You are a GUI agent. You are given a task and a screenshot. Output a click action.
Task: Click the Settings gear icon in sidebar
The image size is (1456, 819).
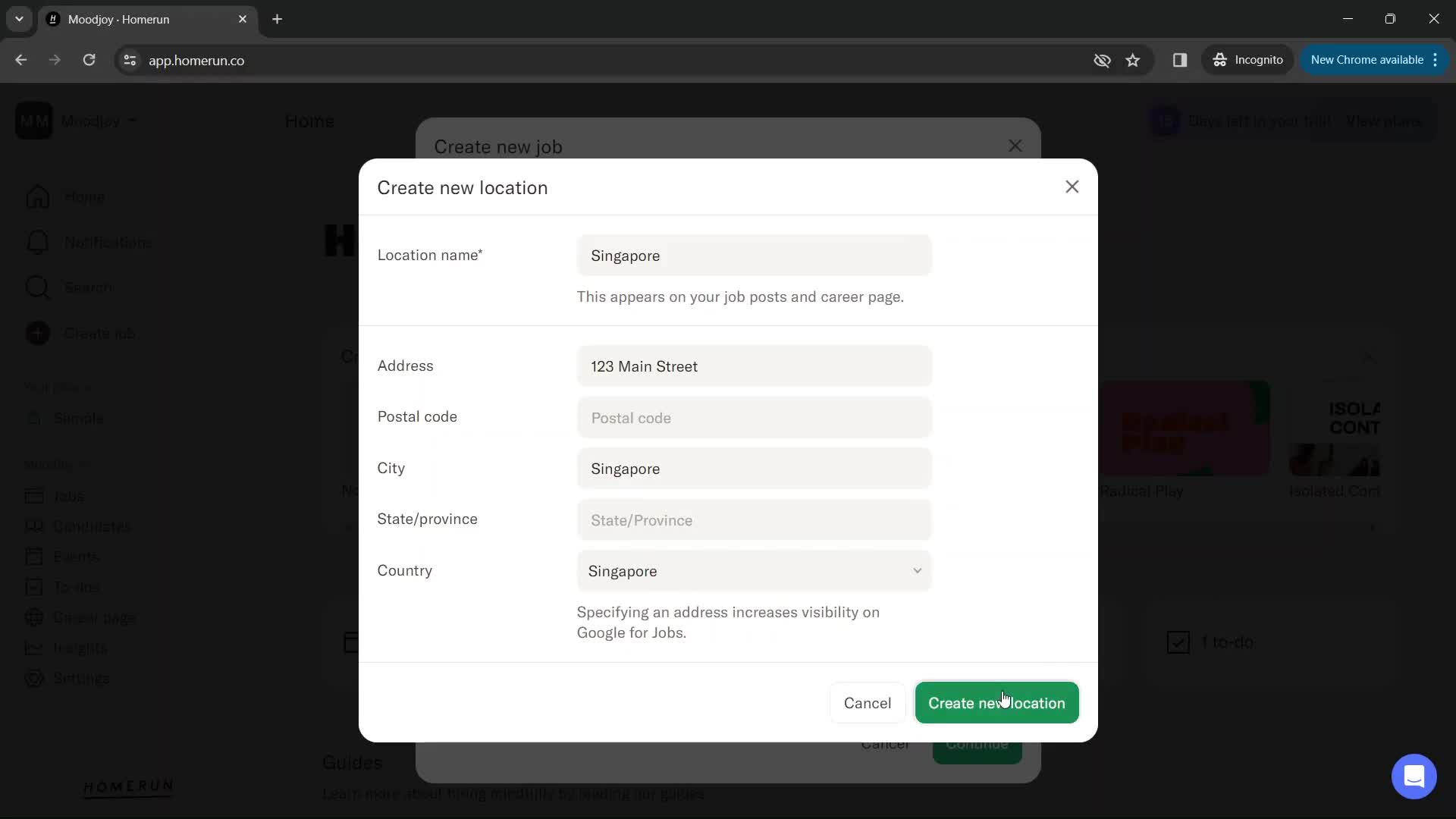34,678
